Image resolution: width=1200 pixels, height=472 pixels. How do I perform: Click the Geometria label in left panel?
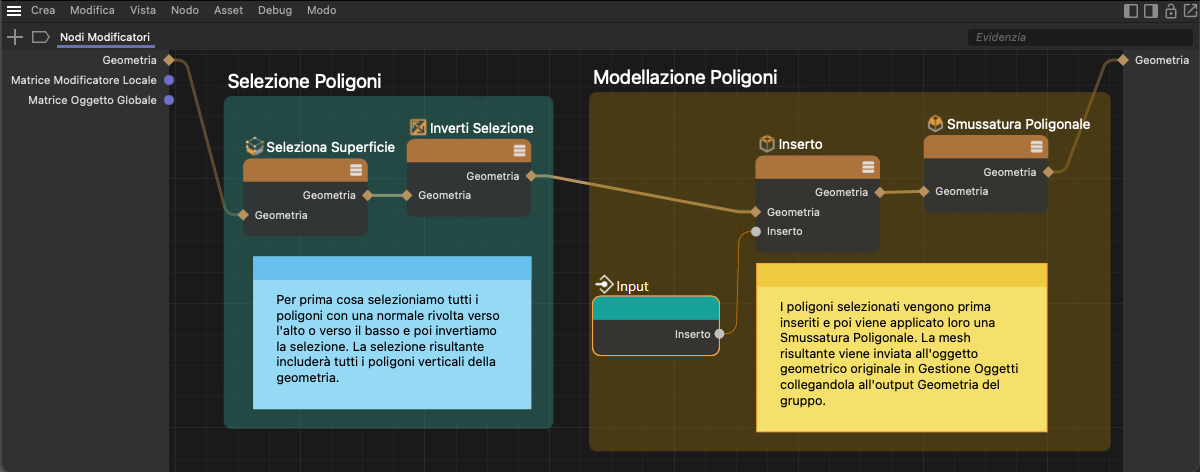(x=130, y=61)
